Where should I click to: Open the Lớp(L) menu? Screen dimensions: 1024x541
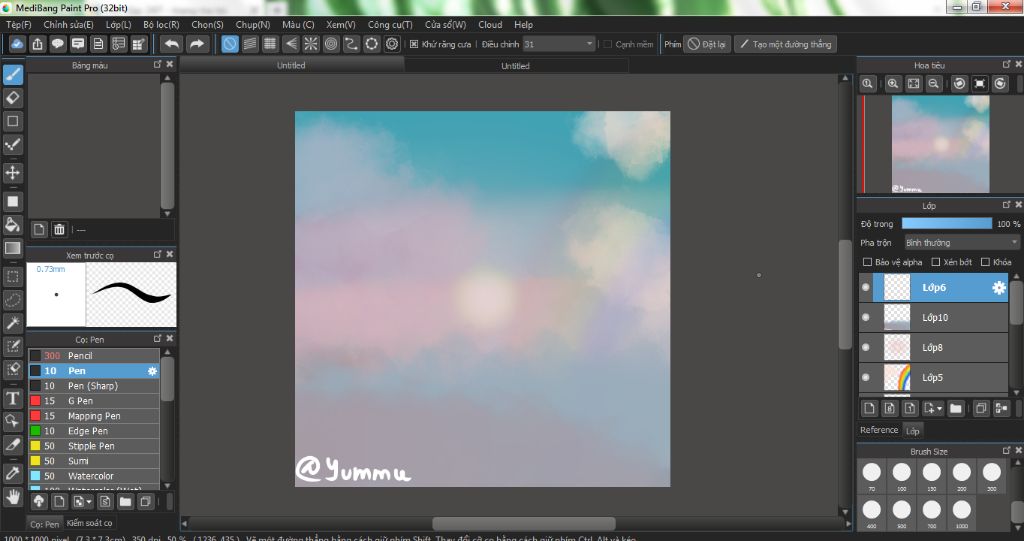point(118,24)
